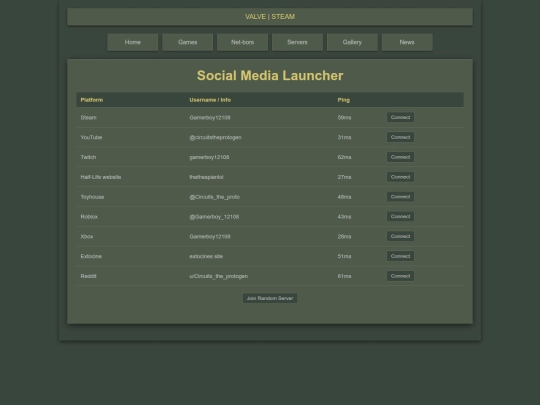540x405 pixels.
Task: Click the Steam platform cell
Action: 89,117
